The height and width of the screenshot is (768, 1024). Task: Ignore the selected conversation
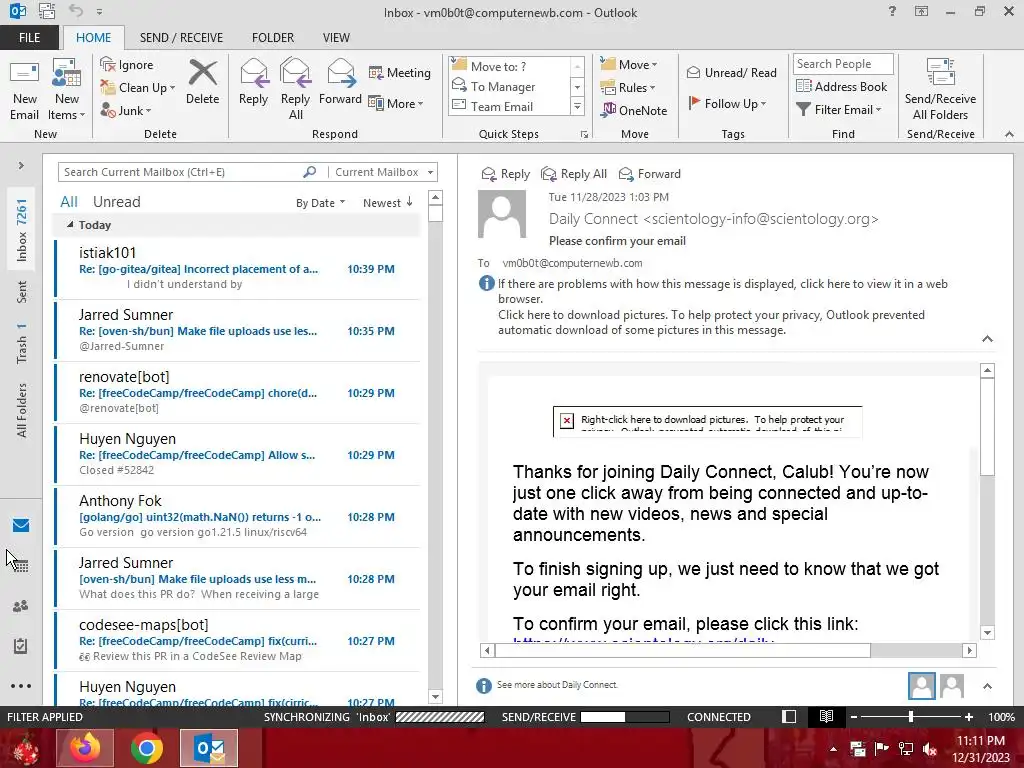pos(127,65)
